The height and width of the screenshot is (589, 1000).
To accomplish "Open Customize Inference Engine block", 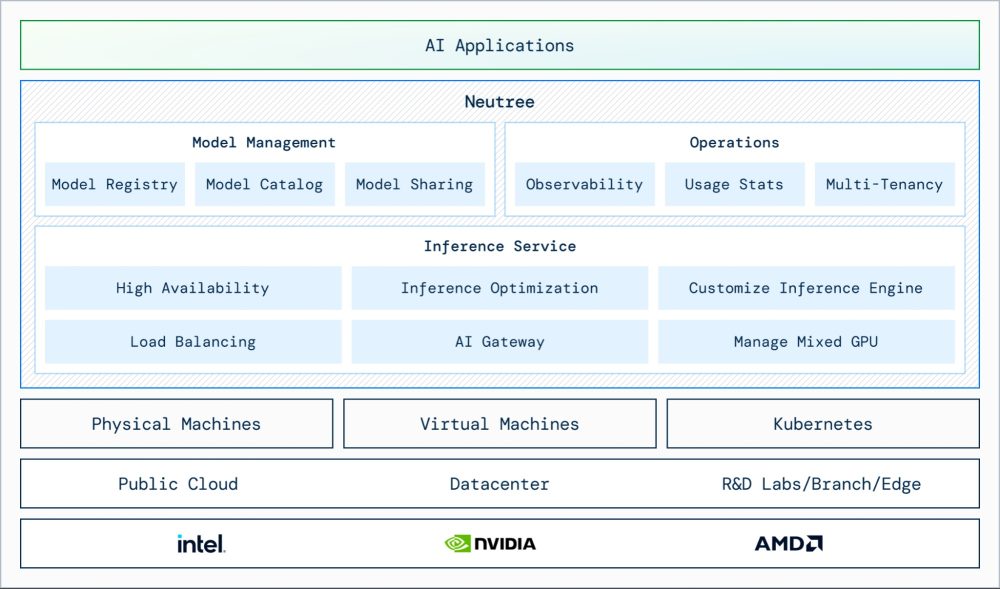I will coord(806,288).
